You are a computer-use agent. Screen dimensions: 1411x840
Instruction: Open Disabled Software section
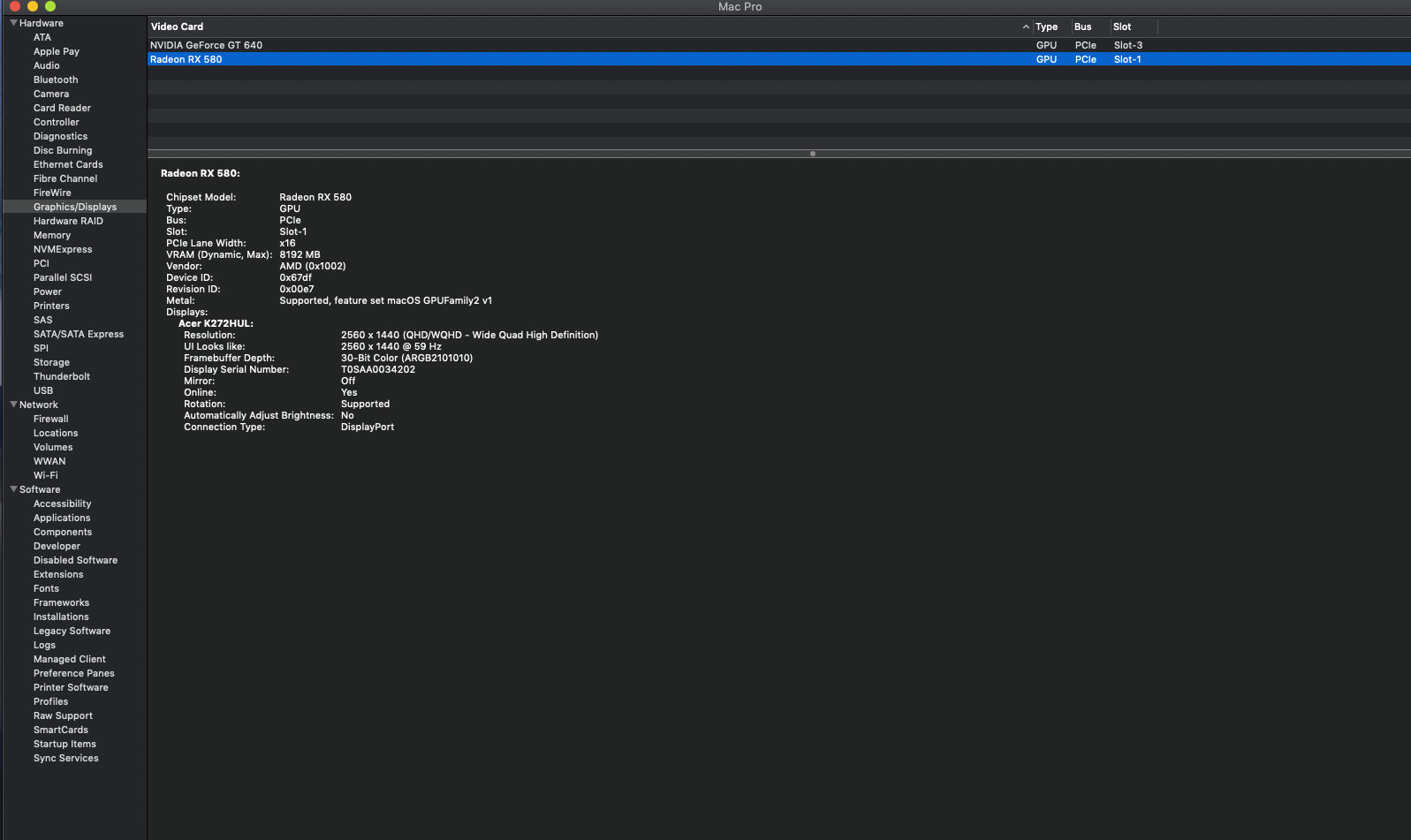pyautogui.click(x=75, y=560)
